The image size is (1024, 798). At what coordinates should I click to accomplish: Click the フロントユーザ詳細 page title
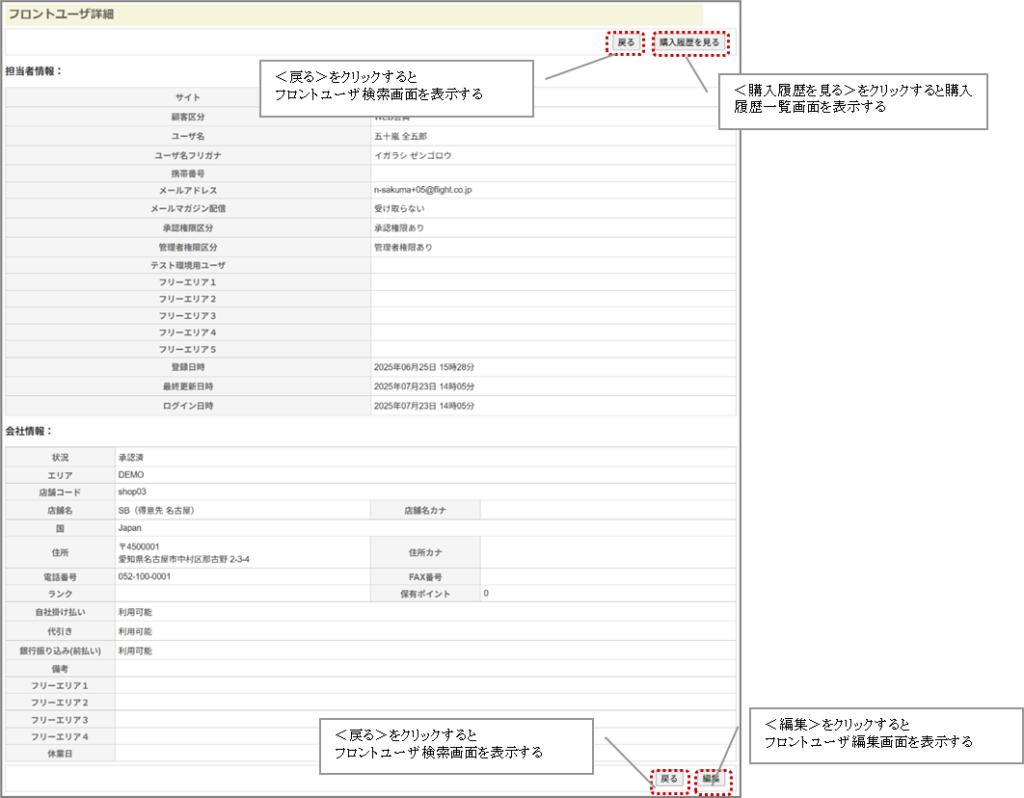pyautogui.click(x=62, y=14)
